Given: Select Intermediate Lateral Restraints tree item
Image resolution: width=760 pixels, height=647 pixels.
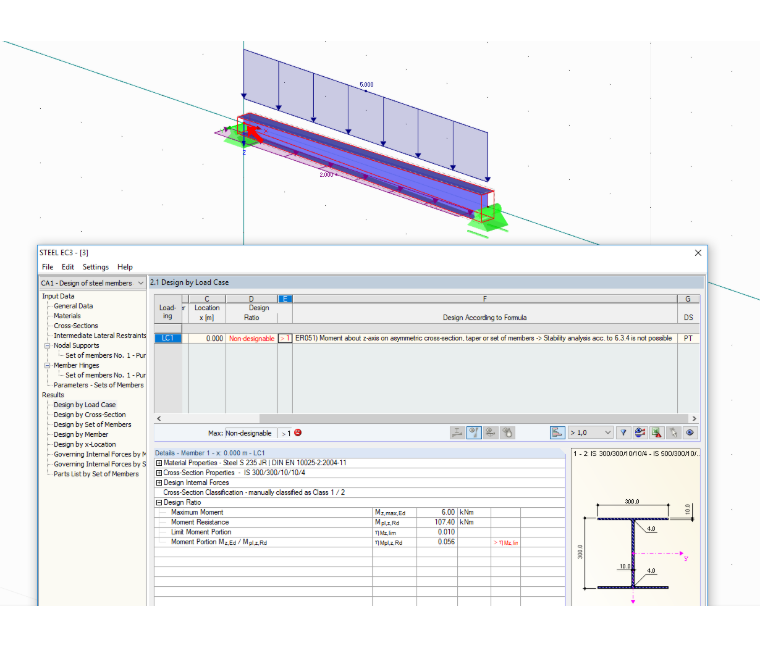Looking at the screenshot, I should 100,335.
